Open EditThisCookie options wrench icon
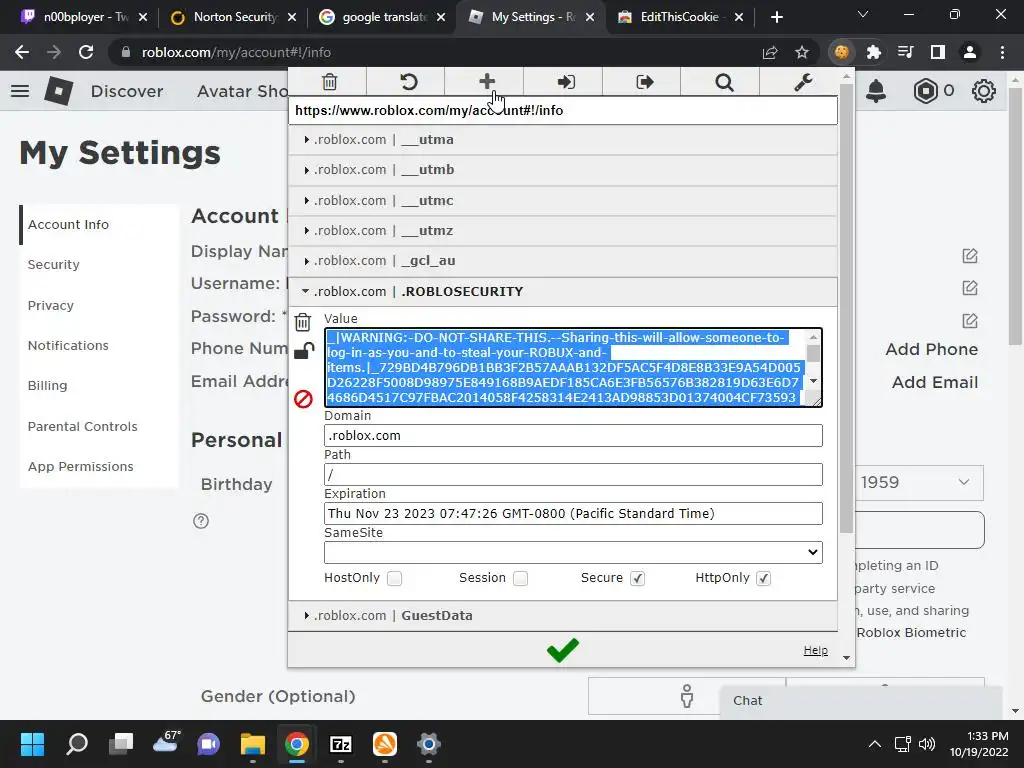This screenshot has height=768, width=1024. click(803, 82)
